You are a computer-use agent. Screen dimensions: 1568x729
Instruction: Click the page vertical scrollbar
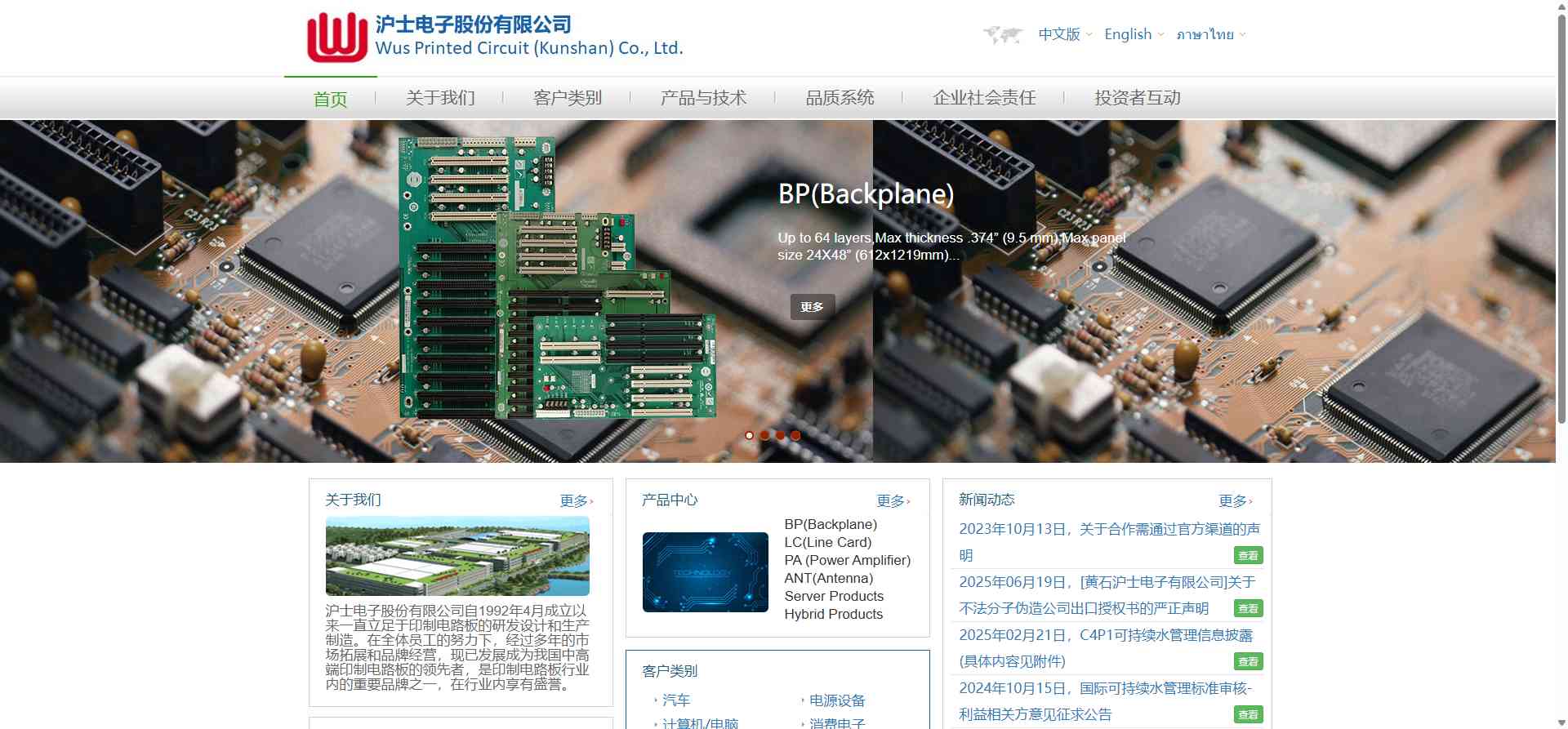(x=1561, y=245)
